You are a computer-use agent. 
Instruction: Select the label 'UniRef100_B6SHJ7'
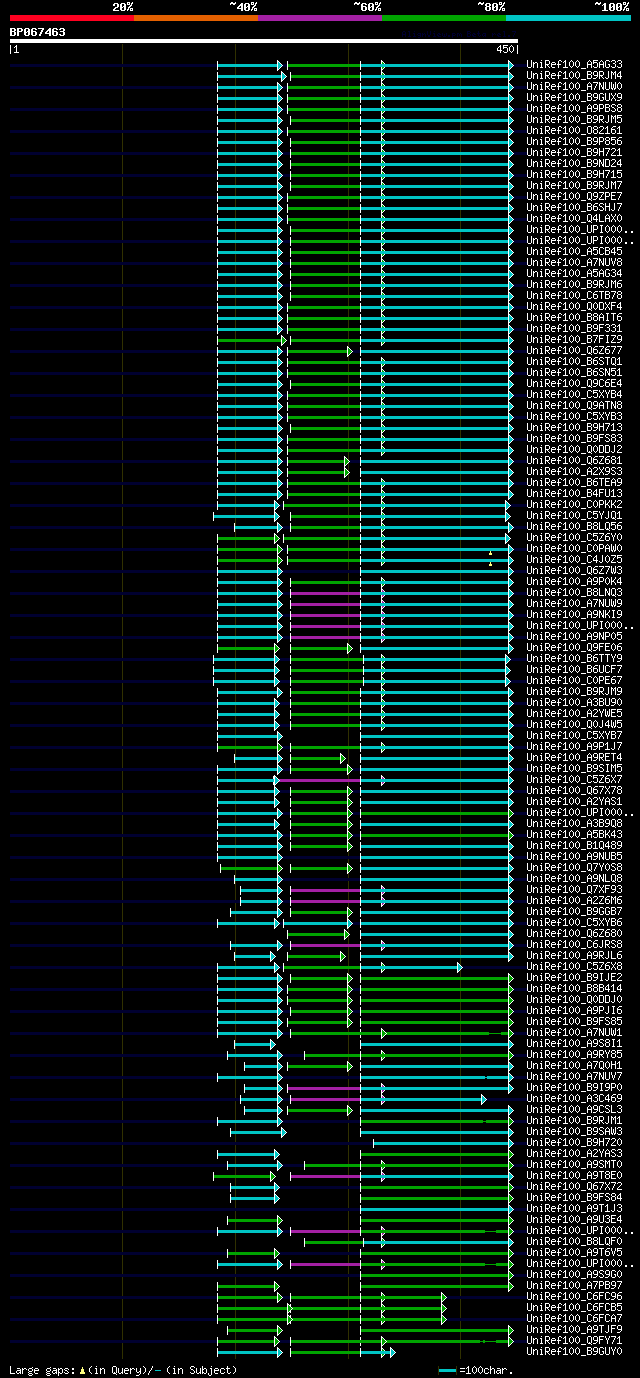point(574,207)
